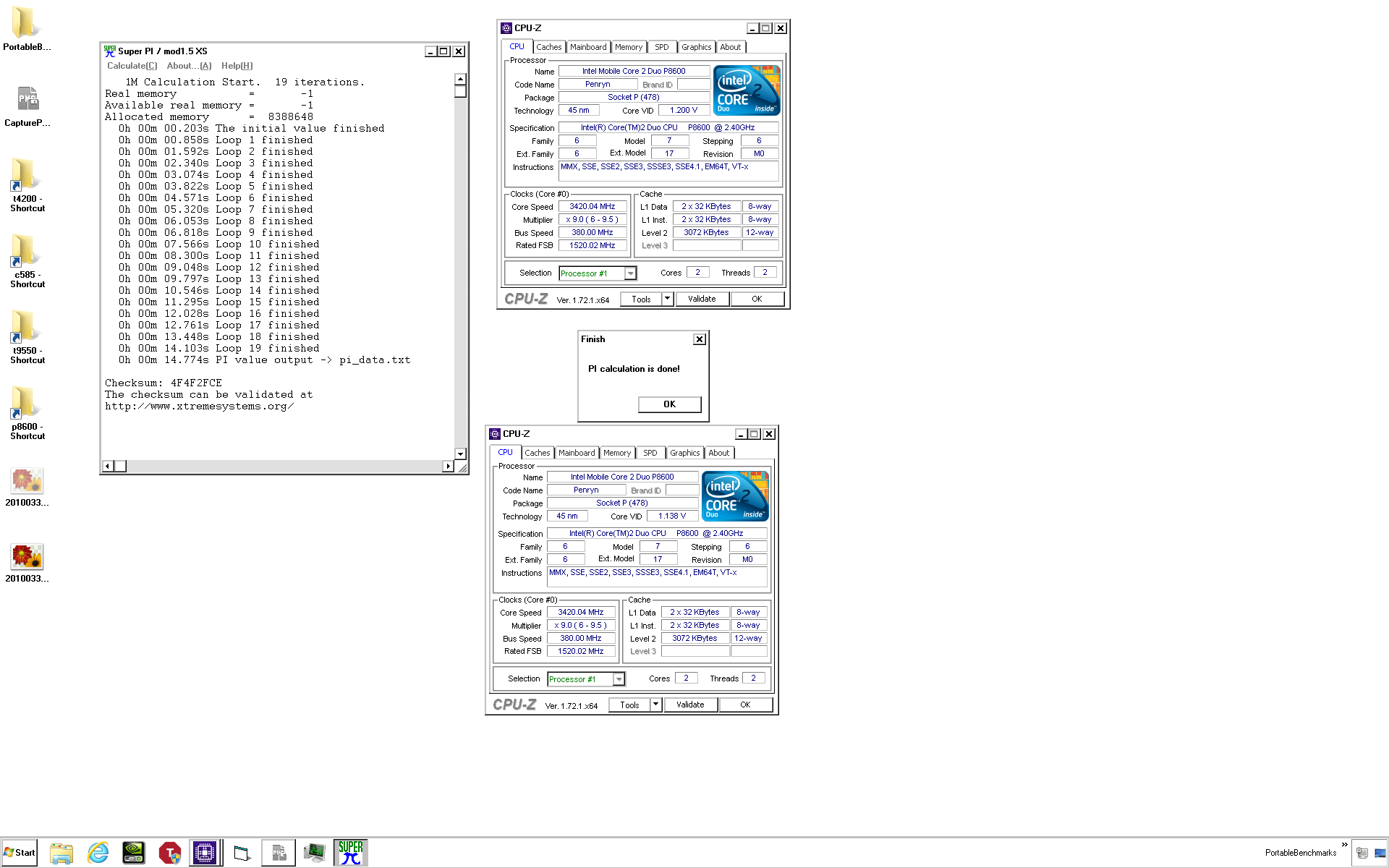The width and height of the screenshot is (1389, 868).
Task: Expand the PortableBenchmarks toolbar chevron
Action: tap(1345, 845)
